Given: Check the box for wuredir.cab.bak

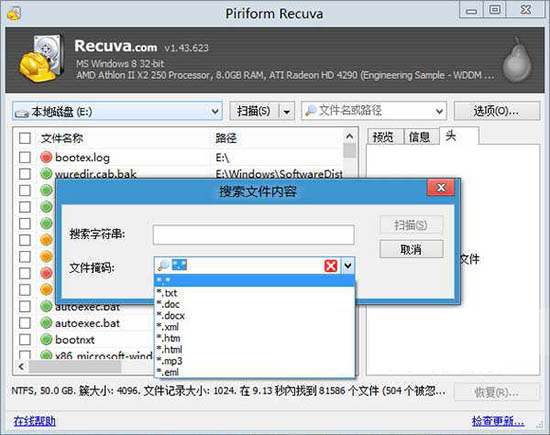Looking at the screenshot, I should [25, 174].
